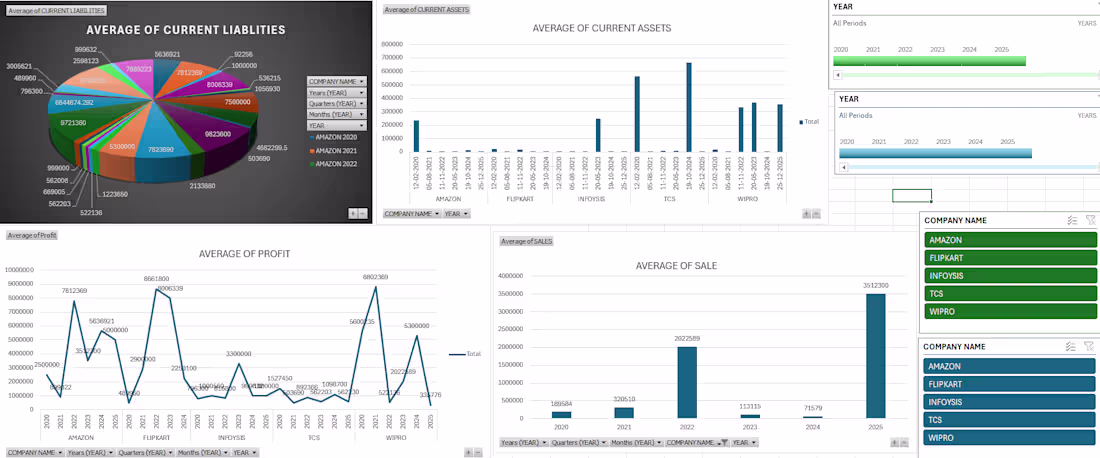Click Total legend on Average of Profit chart
Screen dimensions: 1100x458
[x=465, y=354]
